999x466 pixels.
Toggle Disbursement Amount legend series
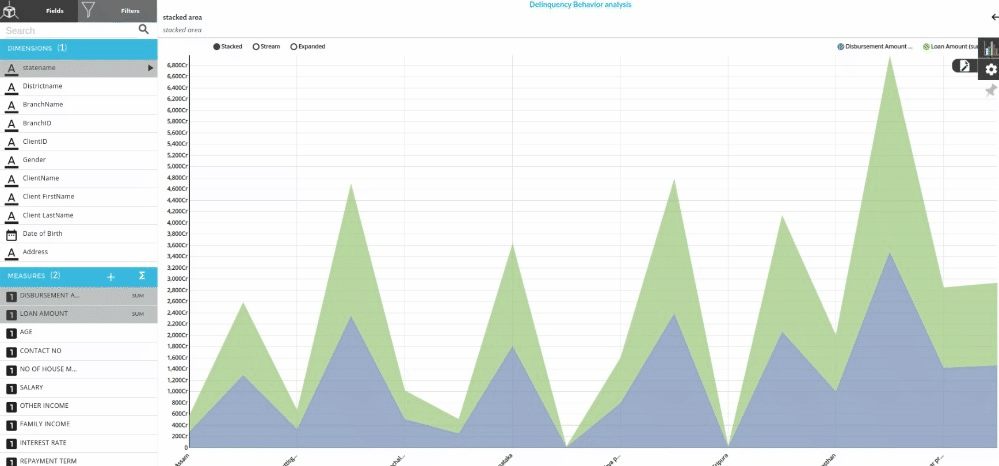pyautogui.click(x=875, y=47)
